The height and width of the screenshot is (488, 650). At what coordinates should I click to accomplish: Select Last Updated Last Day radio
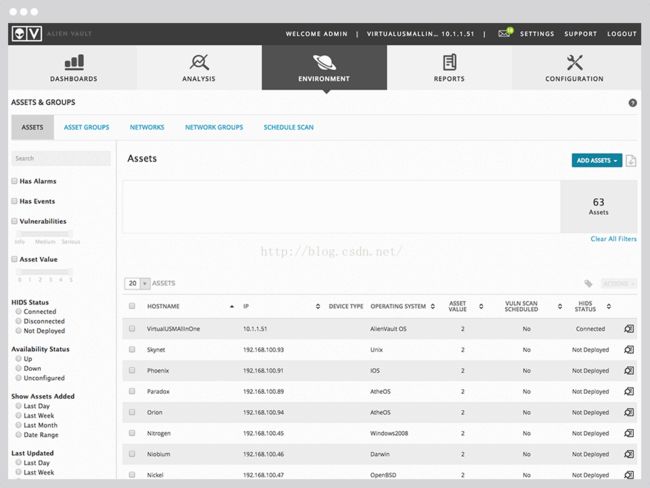click(18, 462)
